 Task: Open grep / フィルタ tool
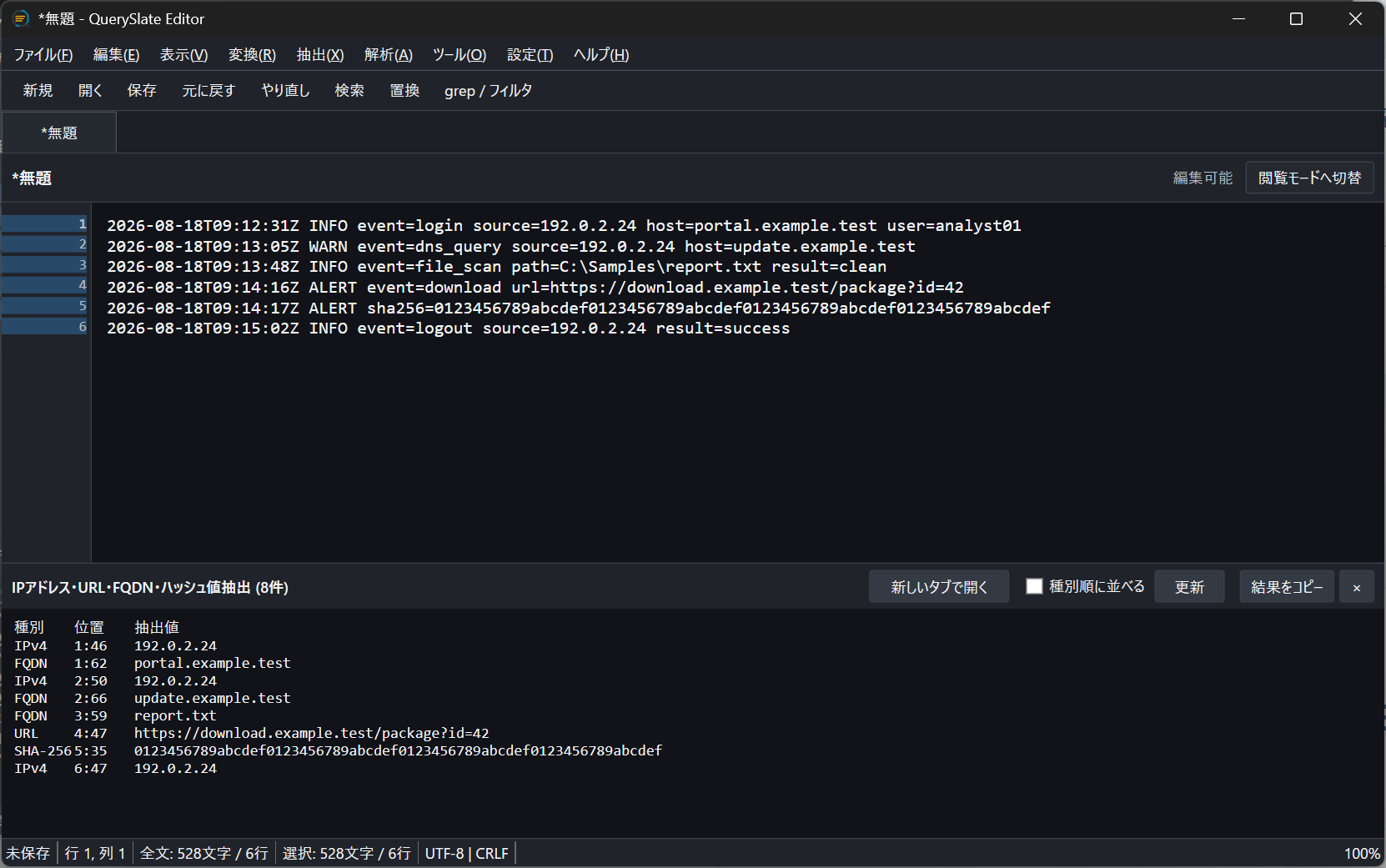point(489,91)
